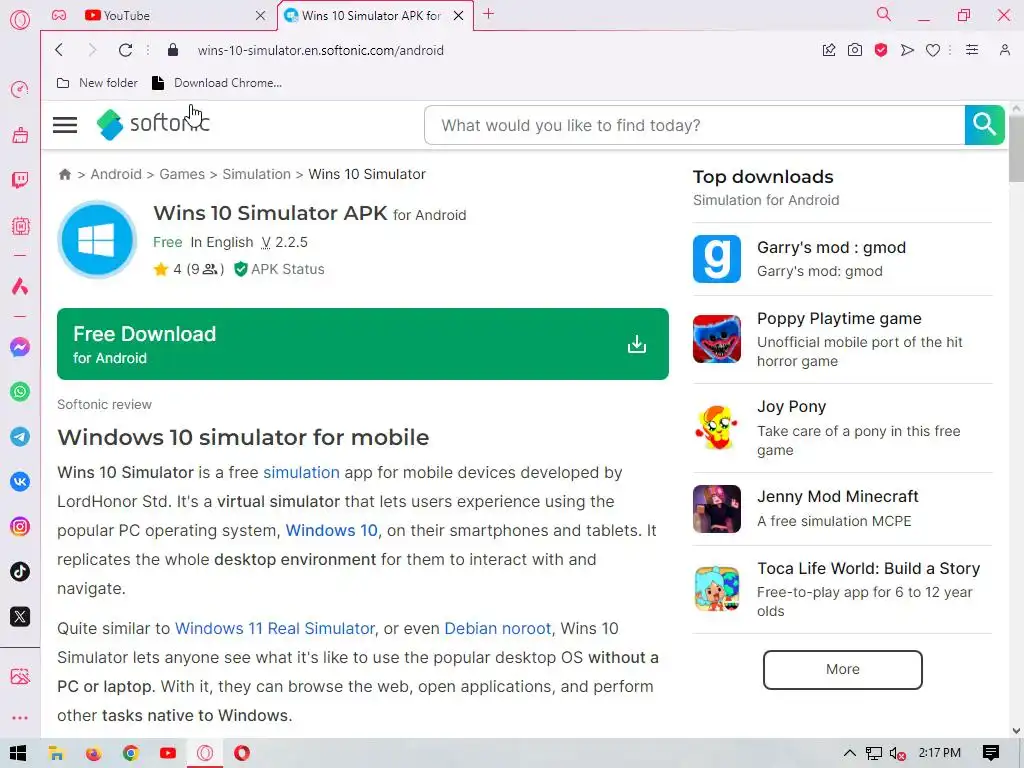
Task: Open profile account icon
Action: coord(1005,50)
